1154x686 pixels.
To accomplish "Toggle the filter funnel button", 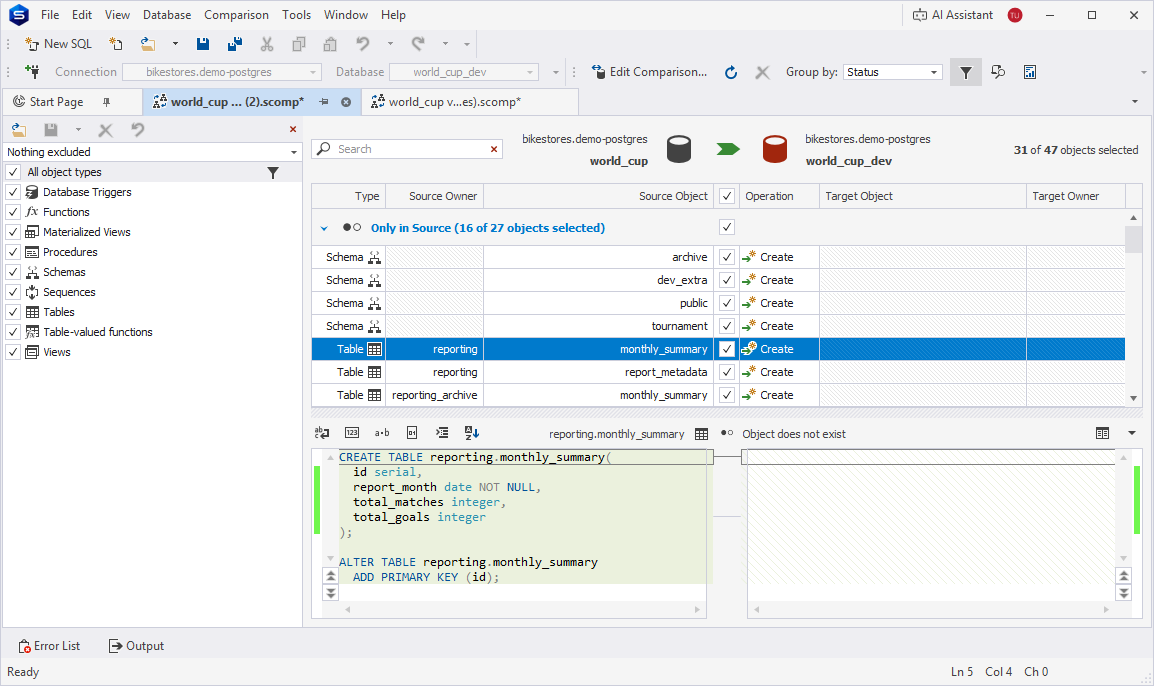I will coord(966,72).
